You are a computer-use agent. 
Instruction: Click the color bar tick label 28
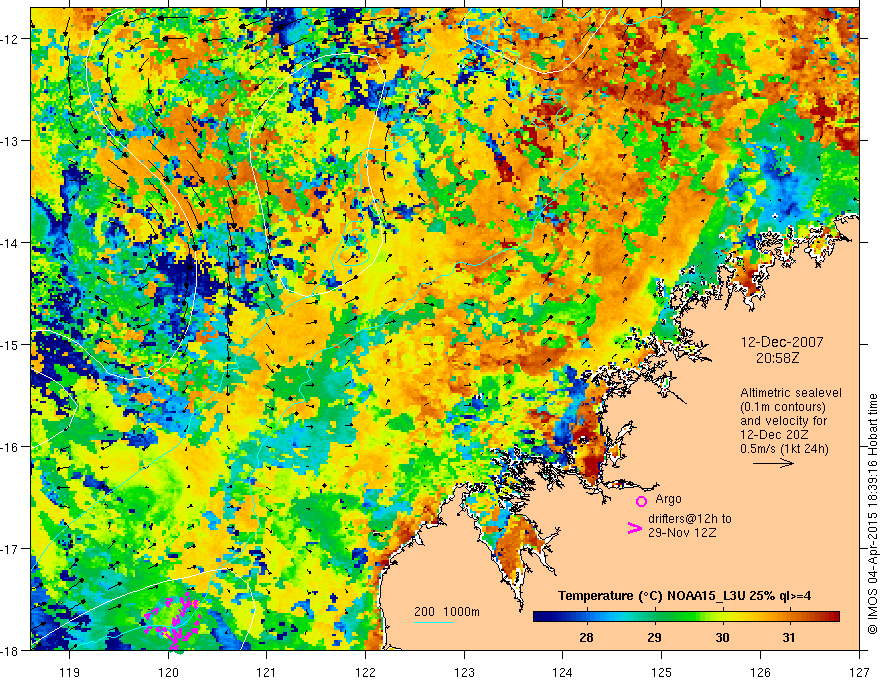[x=586, y=638]
